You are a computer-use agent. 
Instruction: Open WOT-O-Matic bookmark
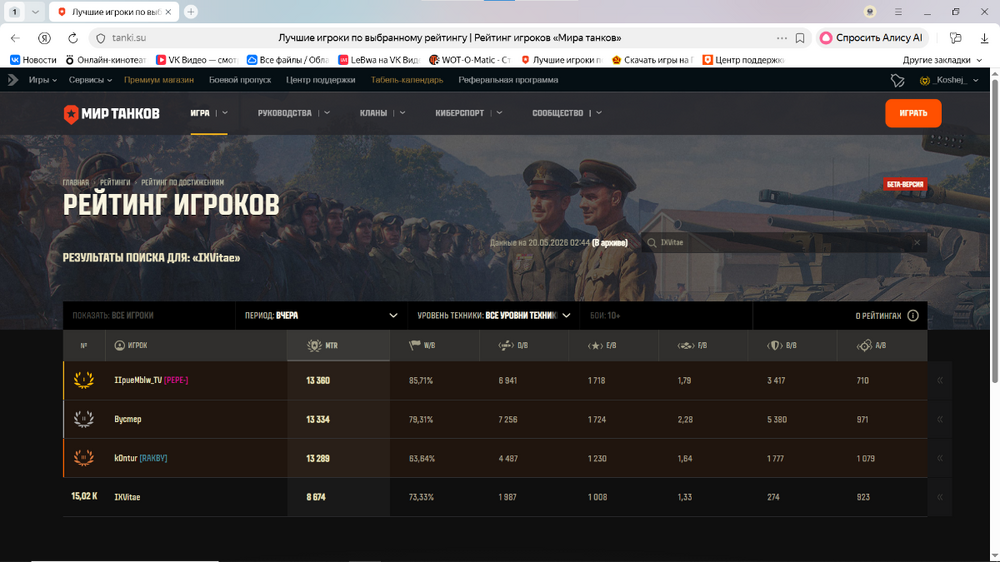point(470,60)
